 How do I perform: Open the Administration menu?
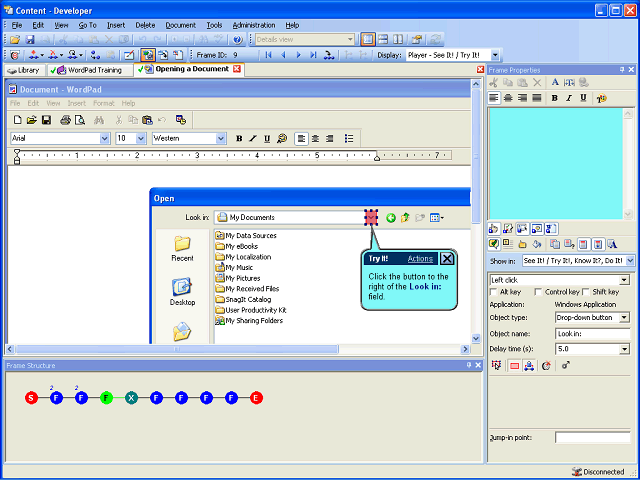pos(254,25)
